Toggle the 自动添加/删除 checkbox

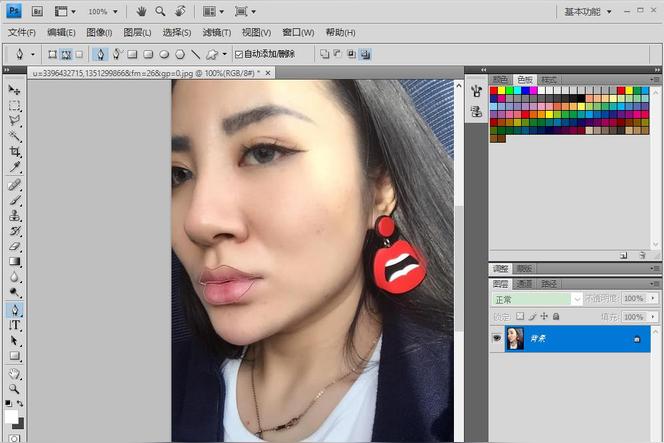click(x=238, y=54)
